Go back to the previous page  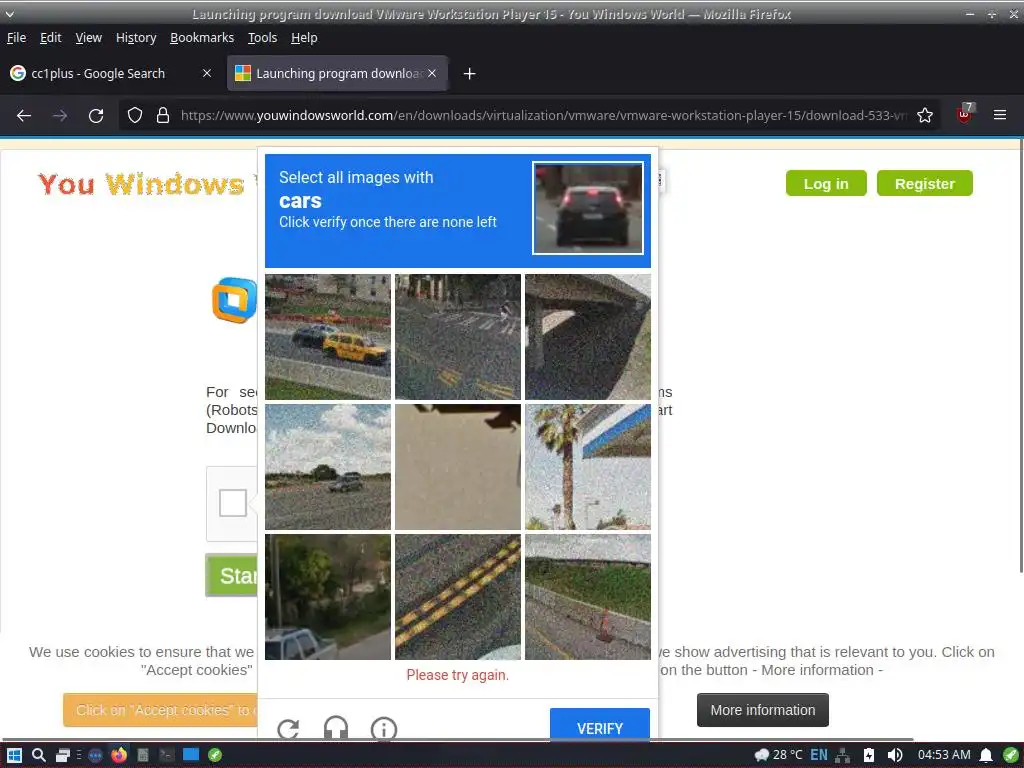click(24, 116)
